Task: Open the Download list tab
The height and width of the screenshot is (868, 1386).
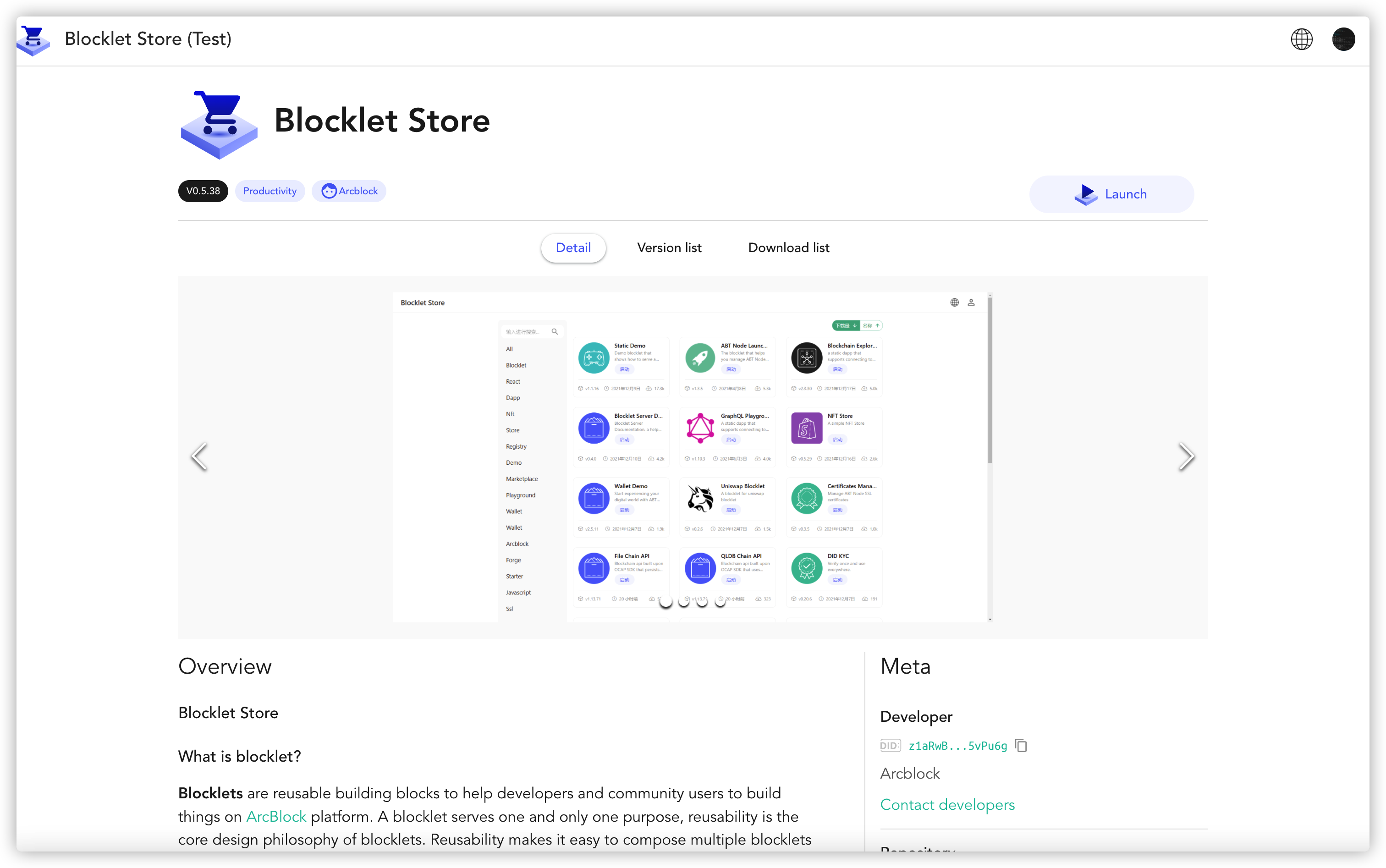Action: click(788, 247)
